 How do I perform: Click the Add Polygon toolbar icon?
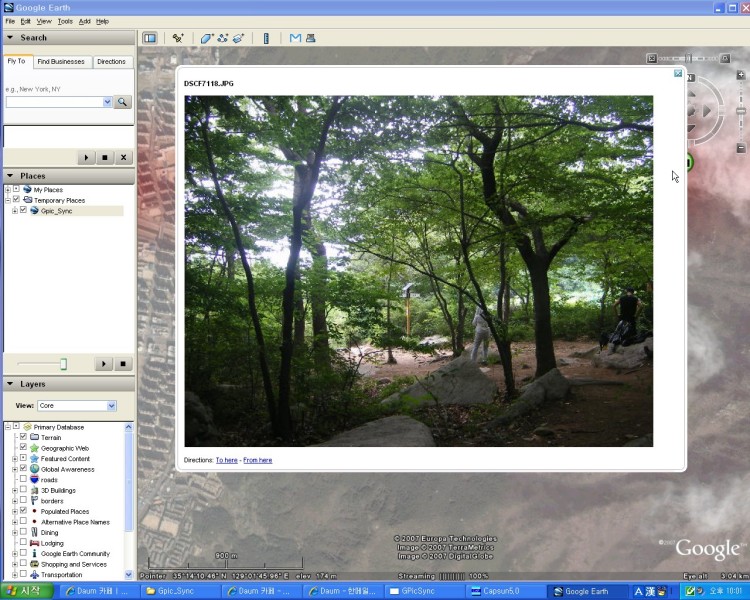206,38
